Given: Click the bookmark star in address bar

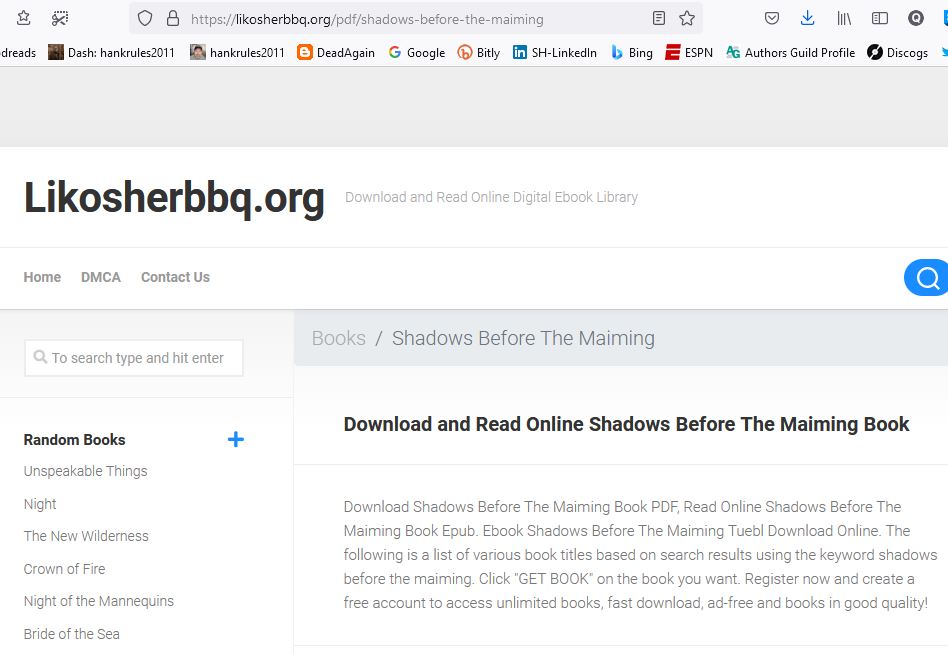Looking at the screenshot, I should pyautogui.click(x=687, y=18).
